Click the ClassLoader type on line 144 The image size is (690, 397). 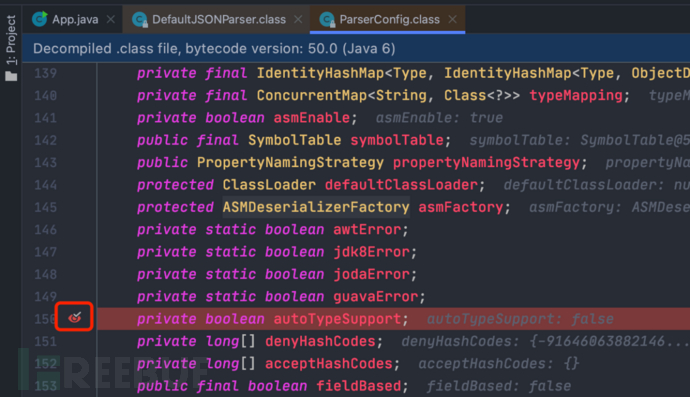269,185
